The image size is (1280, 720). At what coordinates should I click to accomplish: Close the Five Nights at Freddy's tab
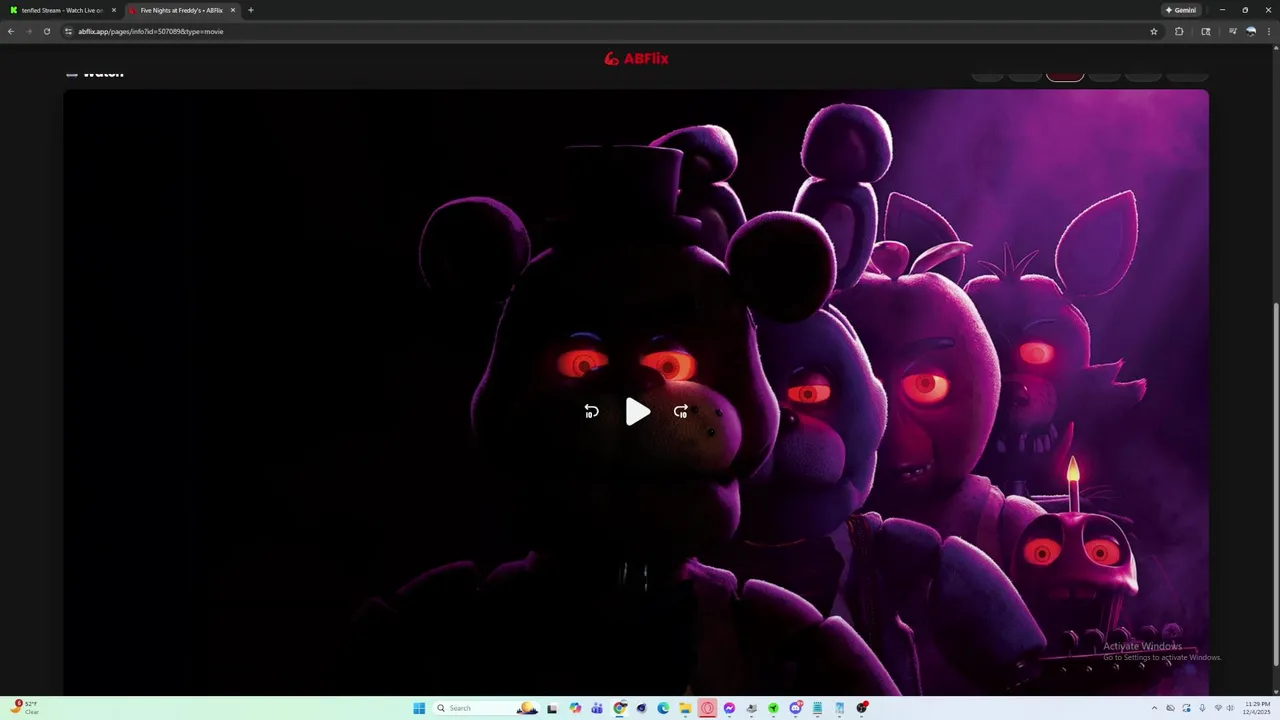coord(233,10)
